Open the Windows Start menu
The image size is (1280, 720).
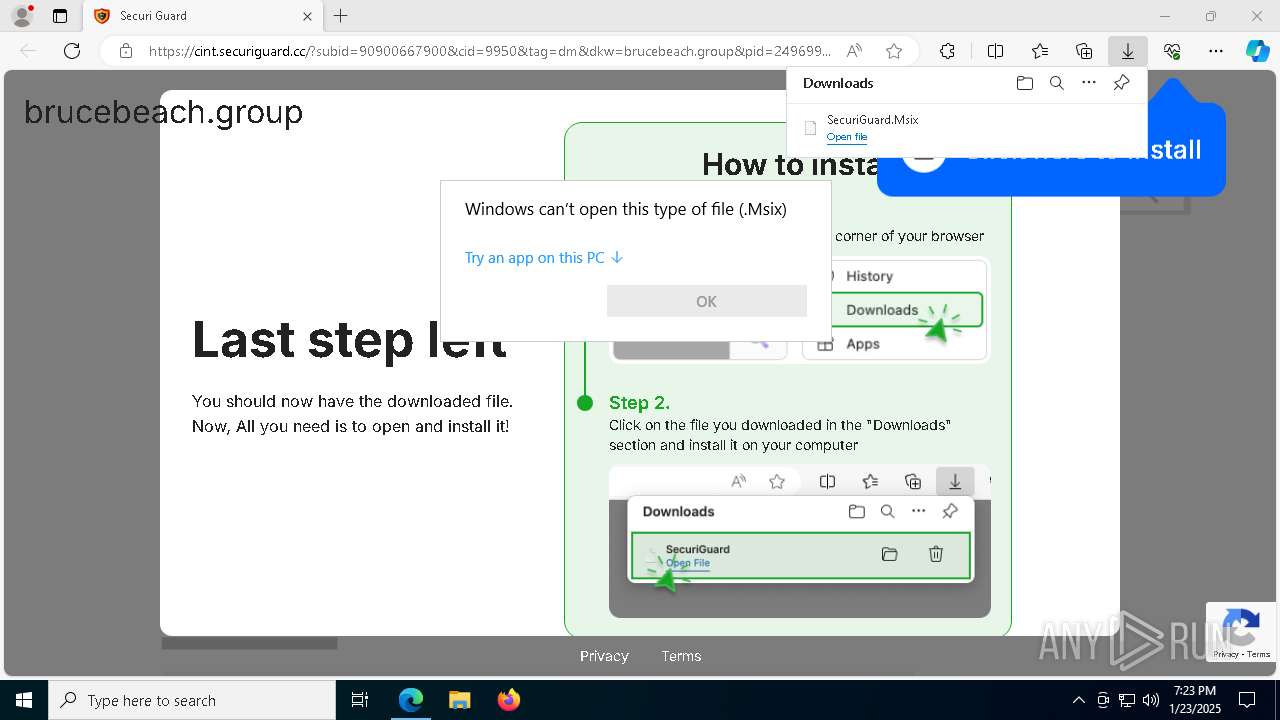coord(23,700)
